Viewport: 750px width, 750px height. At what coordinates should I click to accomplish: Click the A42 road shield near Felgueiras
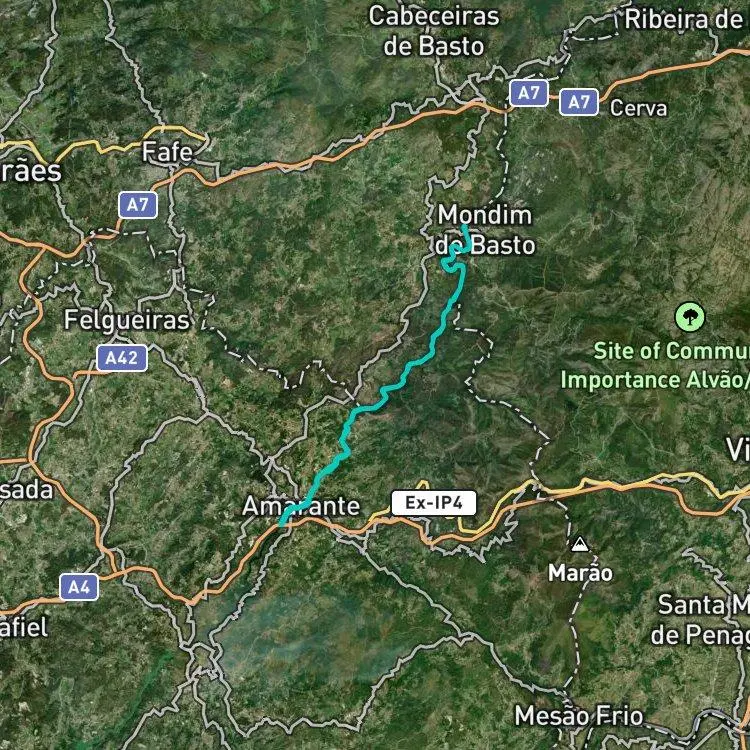(x=122, y=358)
